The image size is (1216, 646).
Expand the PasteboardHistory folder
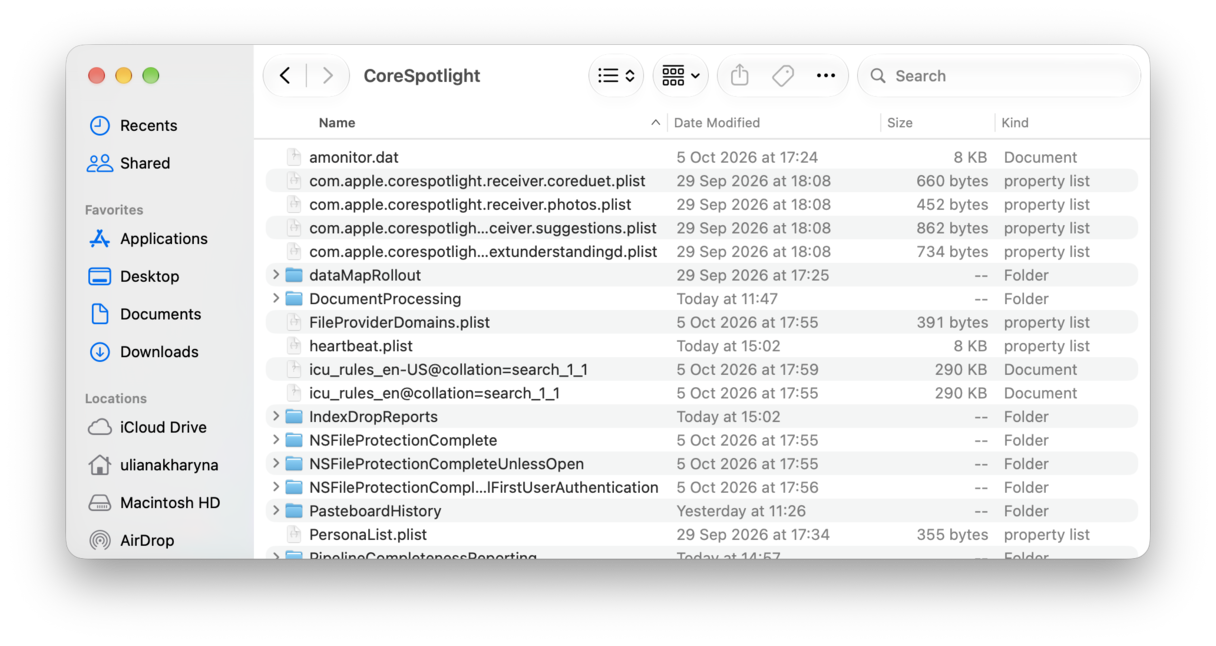coord(276,511)
